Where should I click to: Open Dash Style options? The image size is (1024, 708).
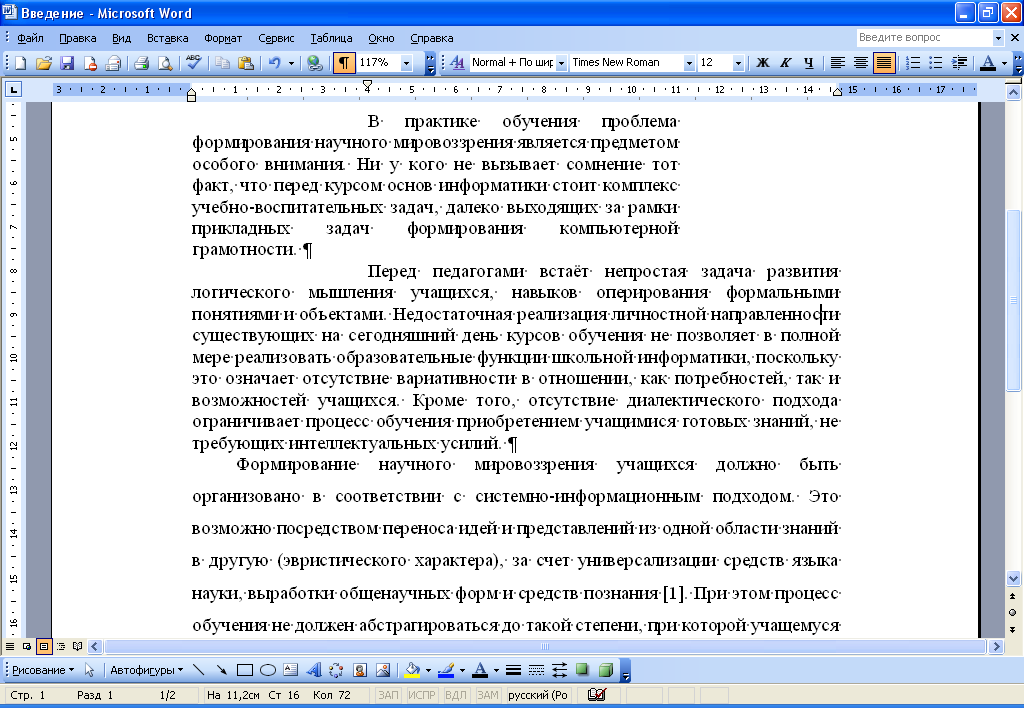click(x=536, y=669)
